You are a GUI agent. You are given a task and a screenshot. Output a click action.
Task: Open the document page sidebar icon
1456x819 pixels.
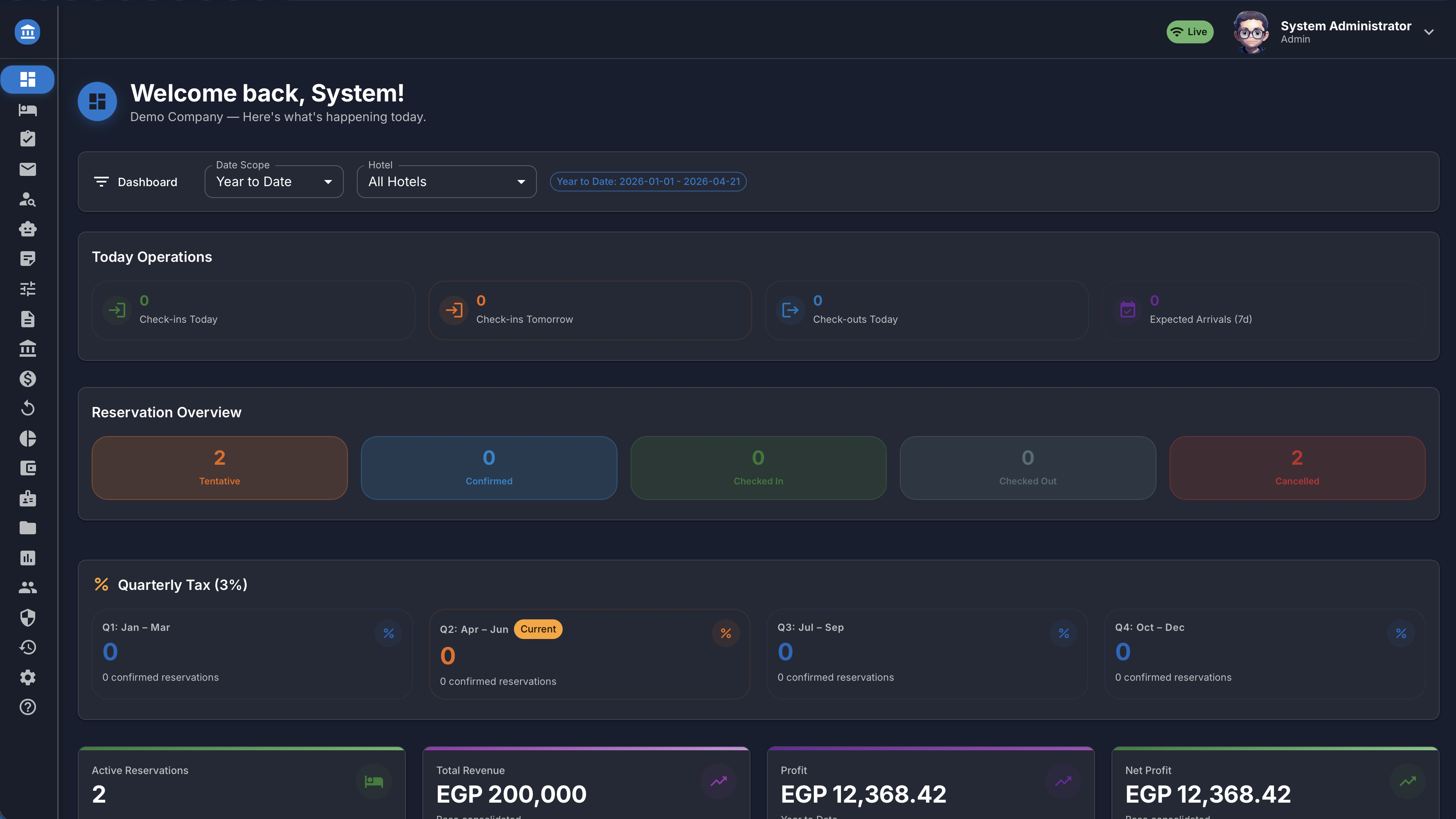(x=27, y=319)
